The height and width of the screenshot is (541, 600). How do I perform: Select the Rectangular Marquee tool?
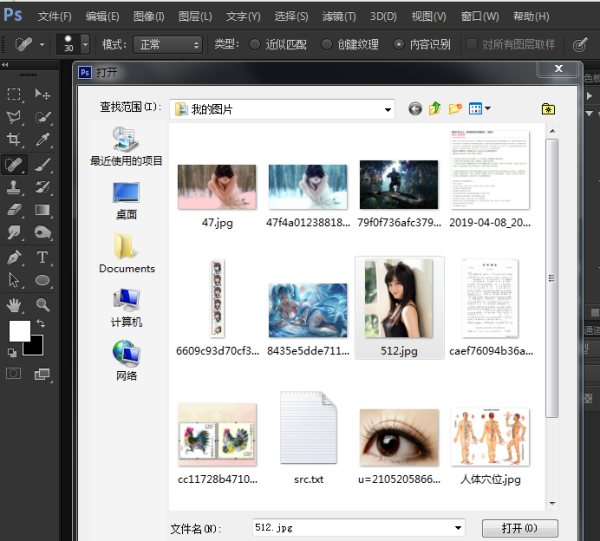tap(14, 94)
